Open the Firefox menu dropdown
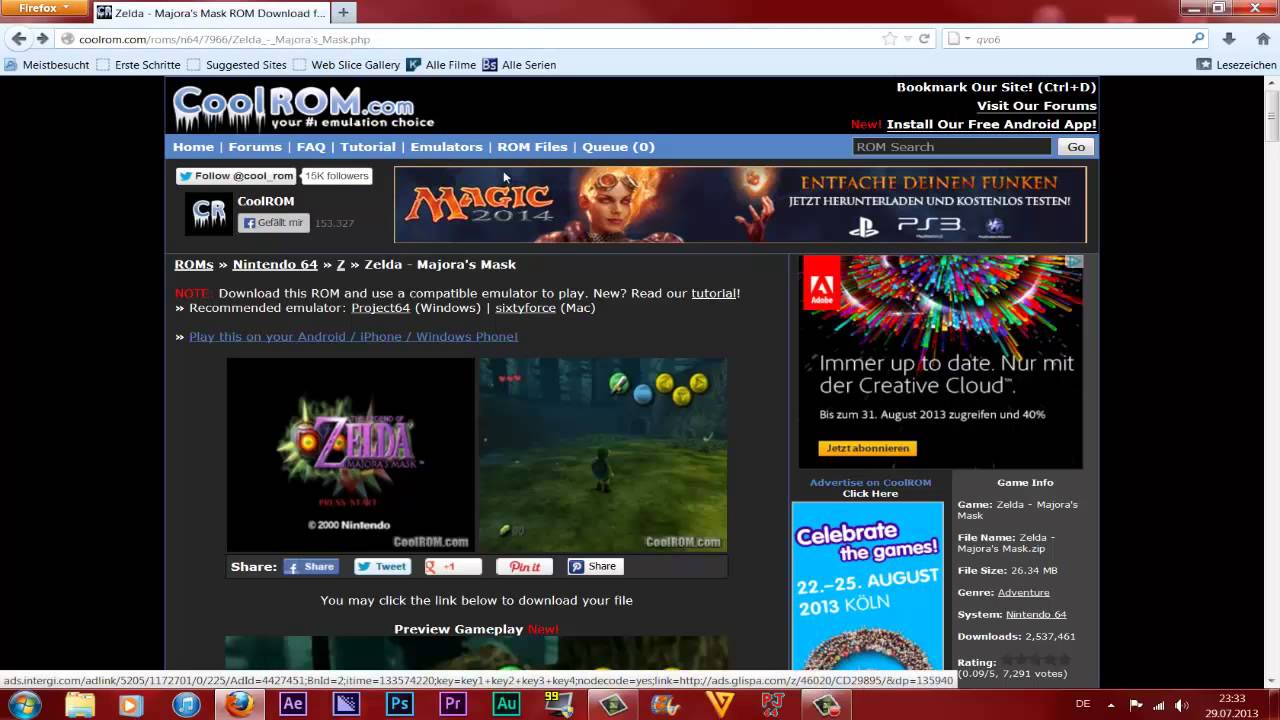This screenshot has width=1280, height=720. pyautogui.click(x=45, y=8)
